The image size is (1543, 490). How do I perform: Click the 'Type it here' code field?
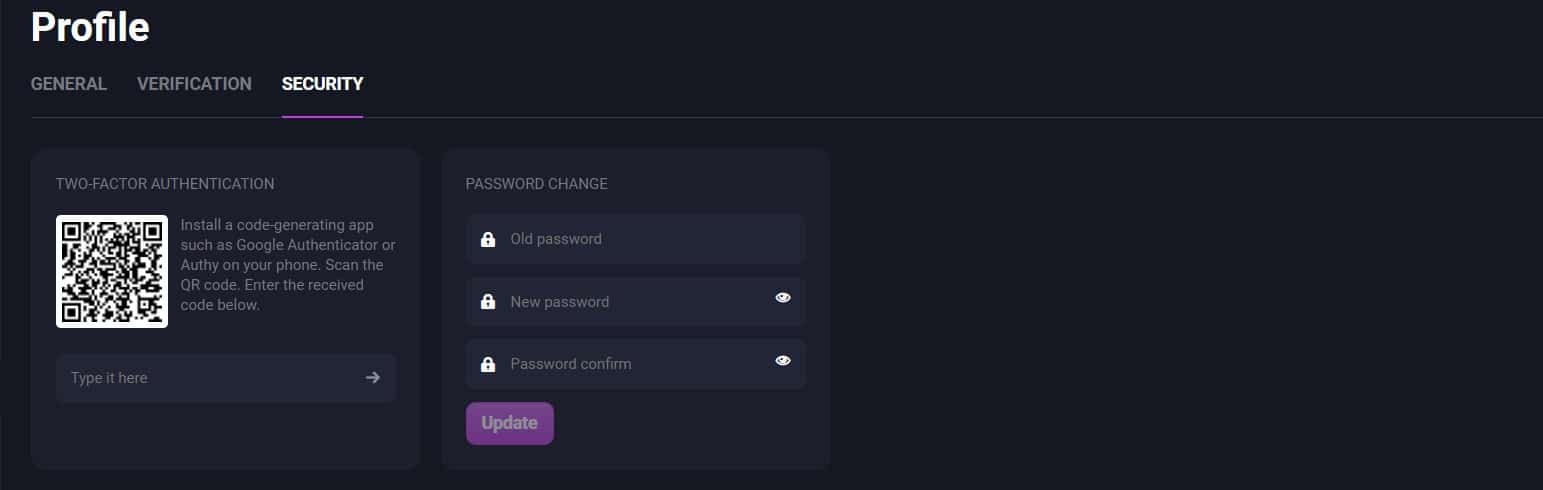click(x=226, y=378)
